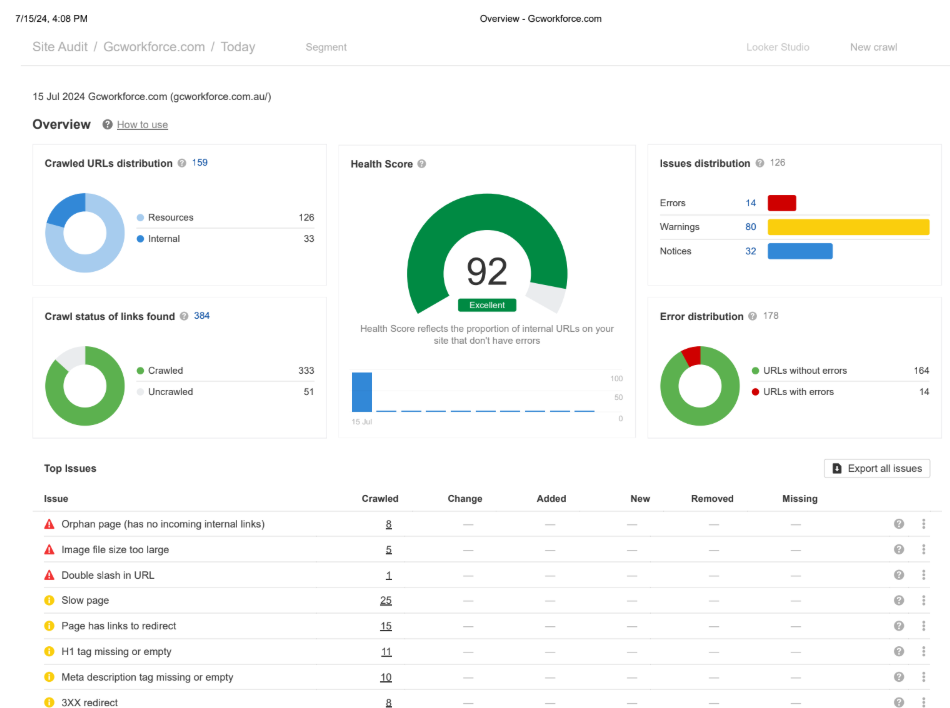Image resolution: width=950 pixels, height=708 pixels.
Task: Click red error triangle on Orphan page row
Action: click(50, 524)
